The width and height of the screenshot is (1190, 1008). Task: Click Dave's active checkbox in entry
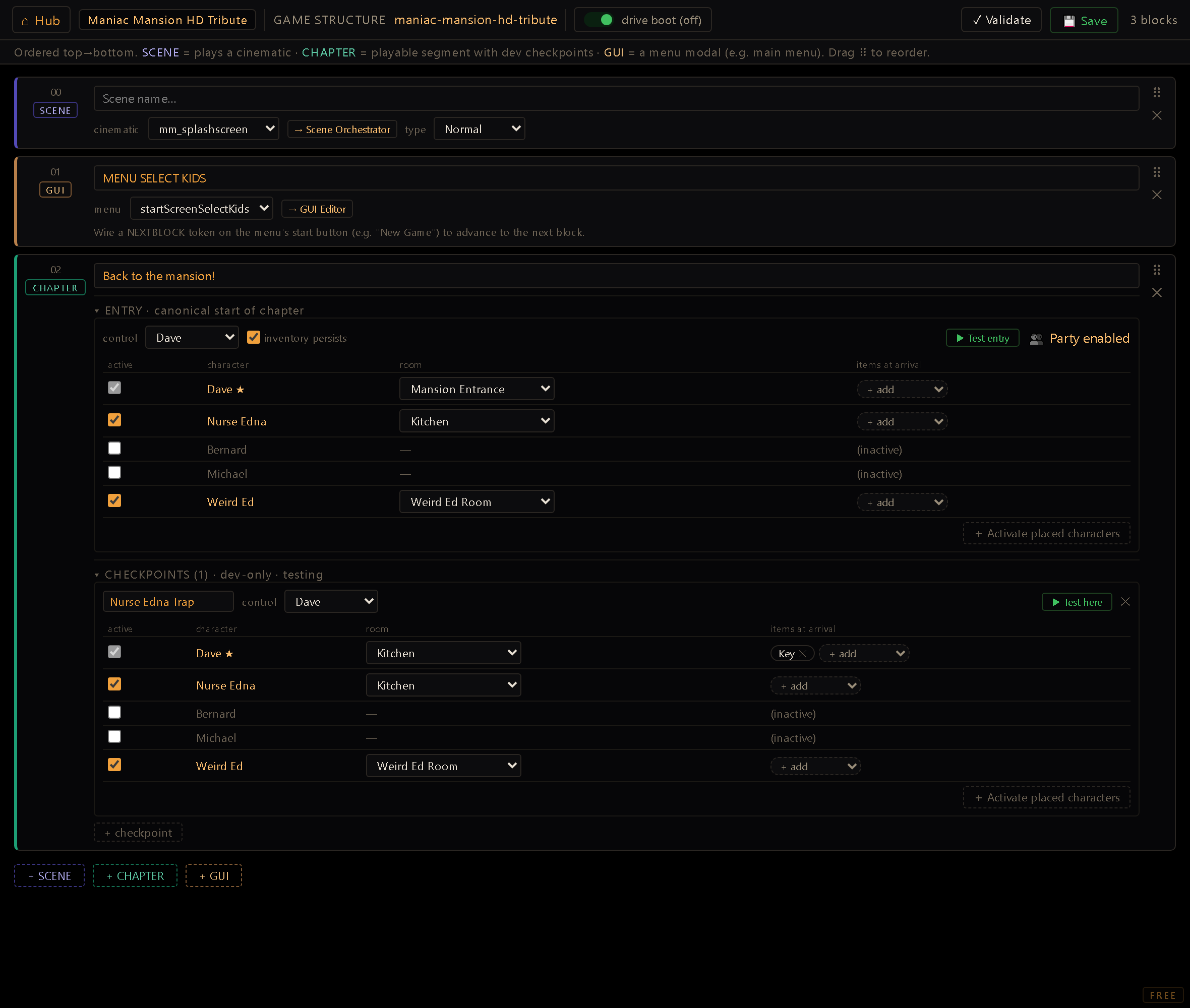click(x=114, y=388)
